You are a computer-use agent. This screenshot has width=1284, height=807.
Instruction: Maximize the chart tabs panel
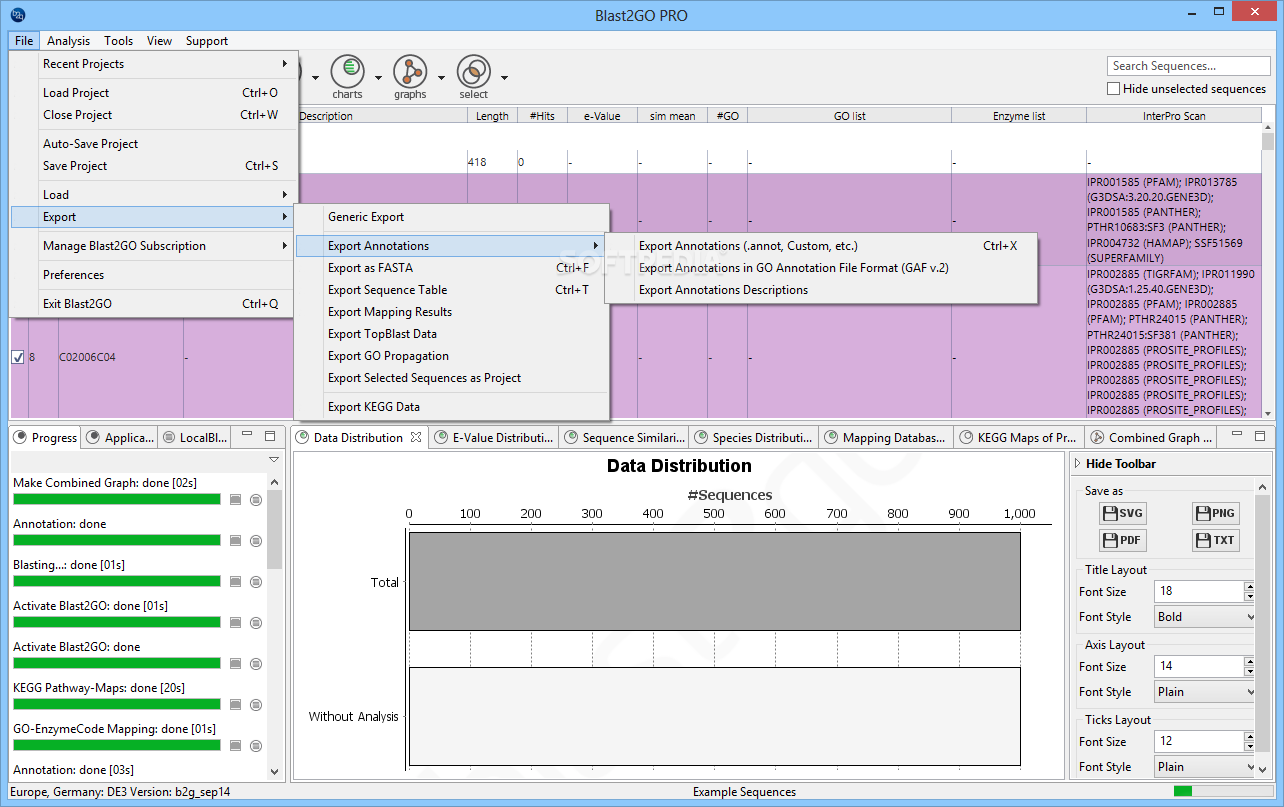pos(1261,436)
